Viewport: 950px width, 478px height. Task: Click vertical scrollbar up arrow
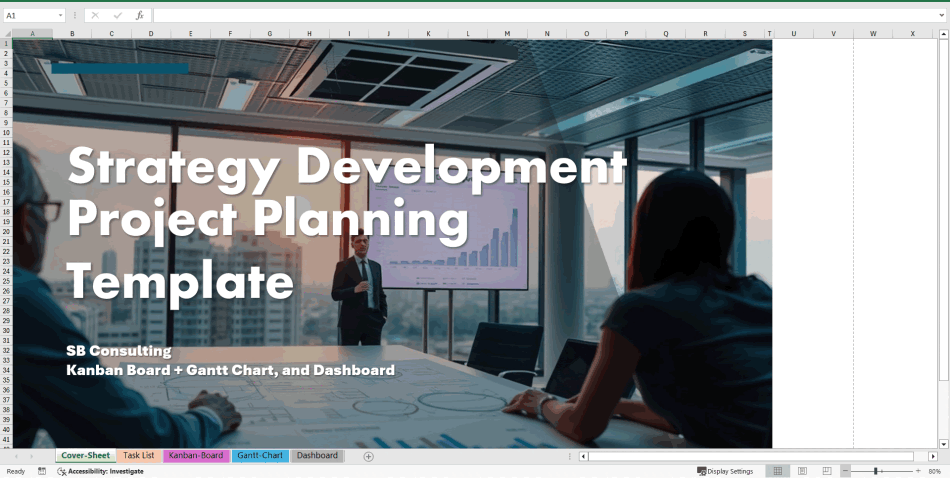coord(943,34)
